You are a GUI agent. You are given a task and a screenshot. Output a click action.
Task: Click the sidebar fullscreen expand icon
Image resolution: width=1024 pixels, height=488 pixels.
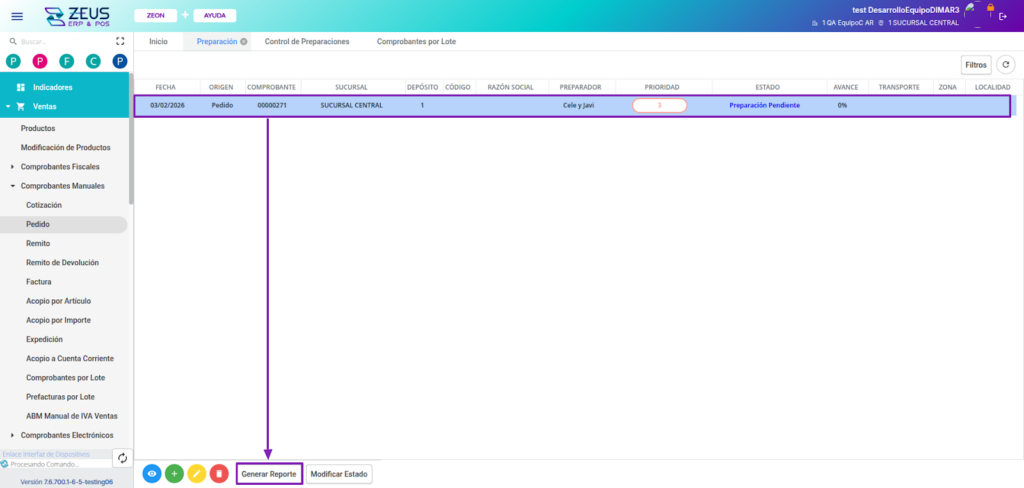pos(120,42)
